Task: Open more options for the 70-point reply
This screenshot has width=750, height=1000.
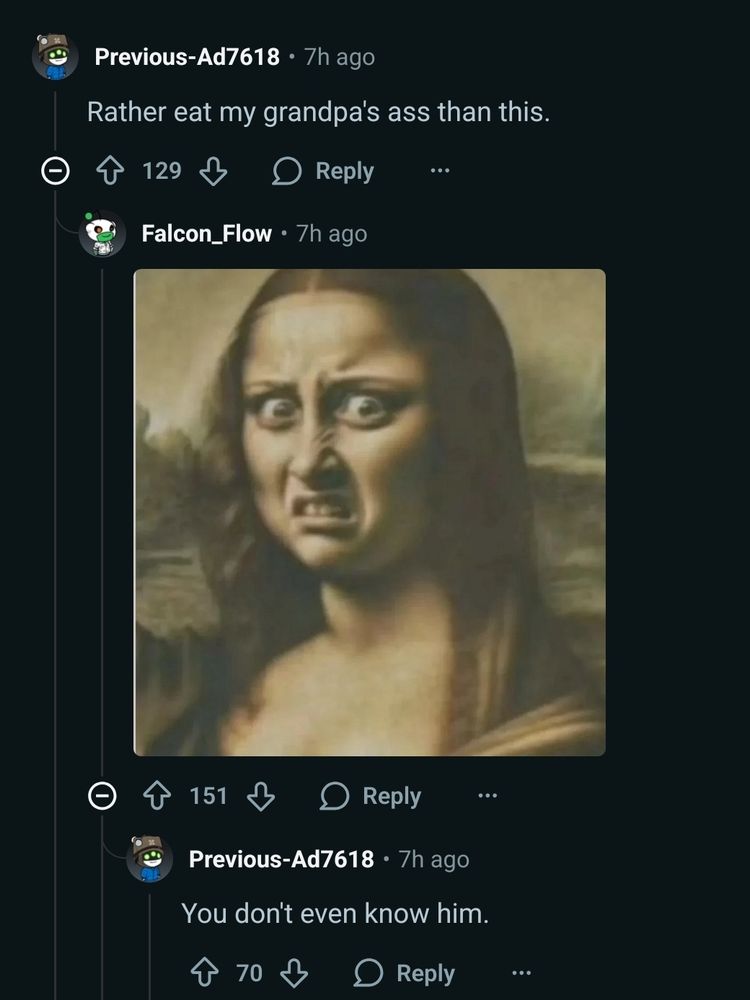Action: 521,973
